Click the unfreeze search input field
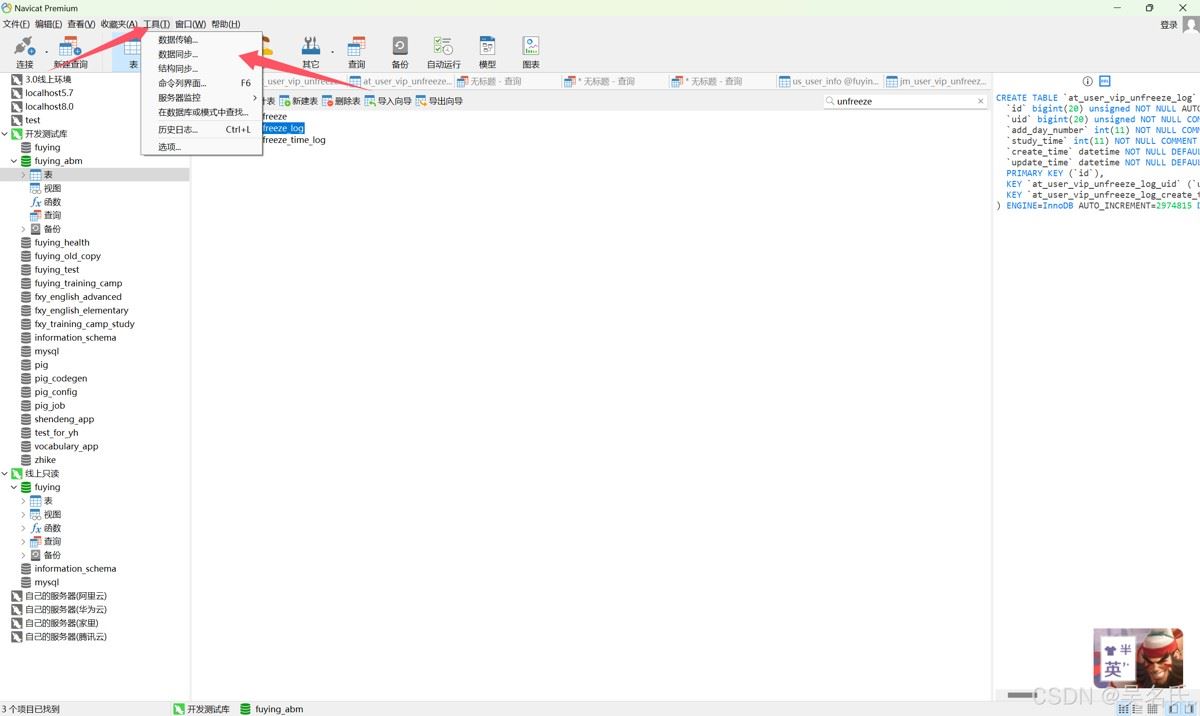Screen dimensions: 1200x716 903,101
